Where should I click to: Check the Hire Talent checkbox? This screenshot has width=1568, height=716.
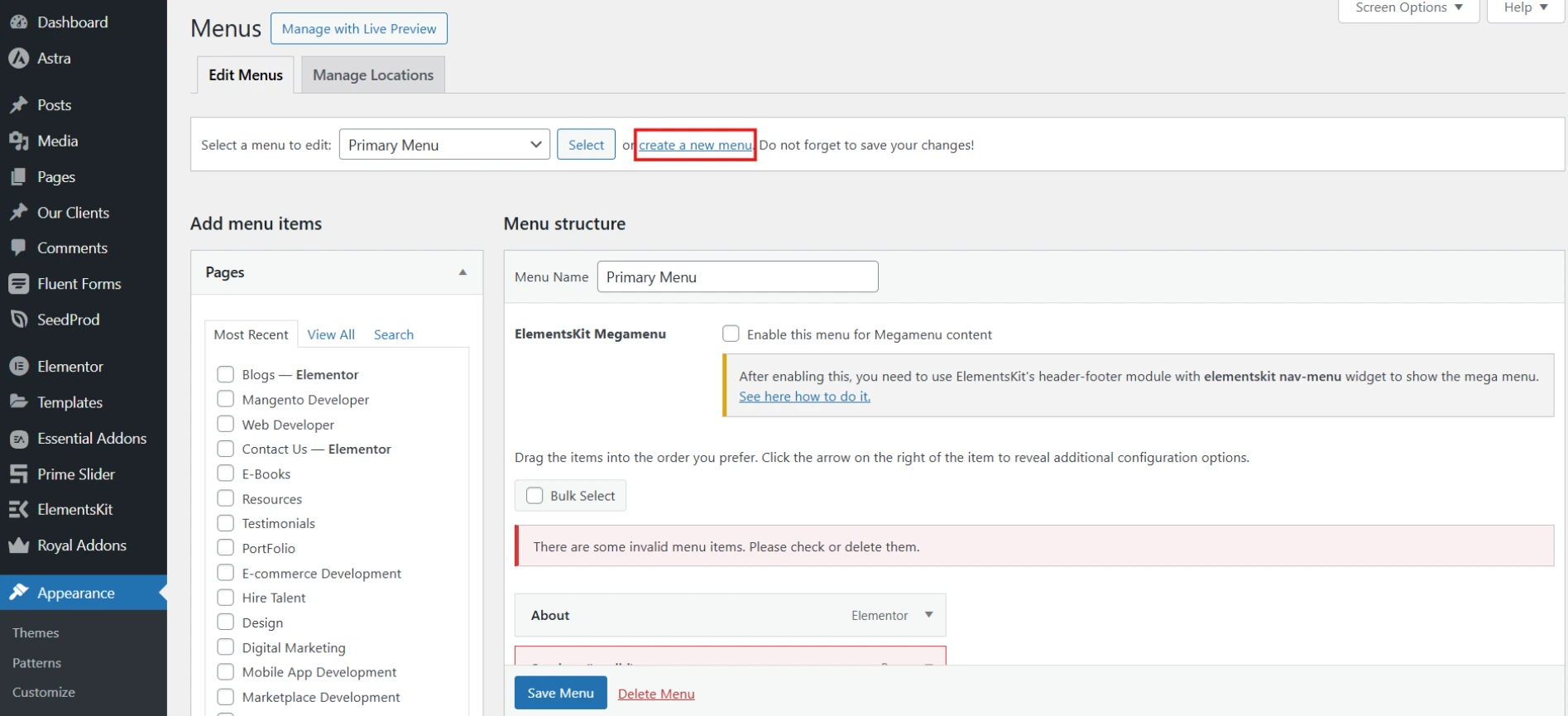click(x=225, y=598)
